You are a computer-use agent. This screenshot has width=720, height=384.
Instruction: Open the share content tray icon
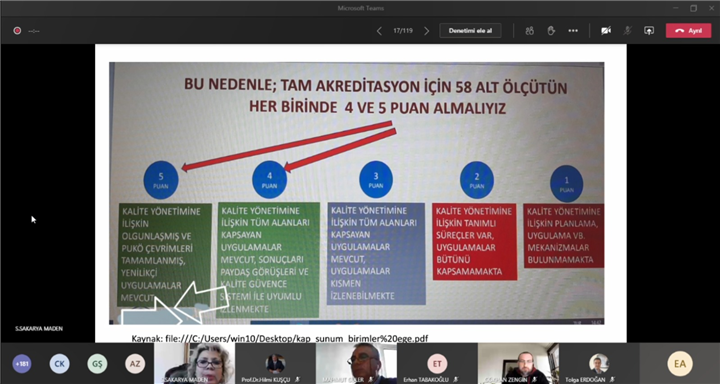[x=649, y=31]
